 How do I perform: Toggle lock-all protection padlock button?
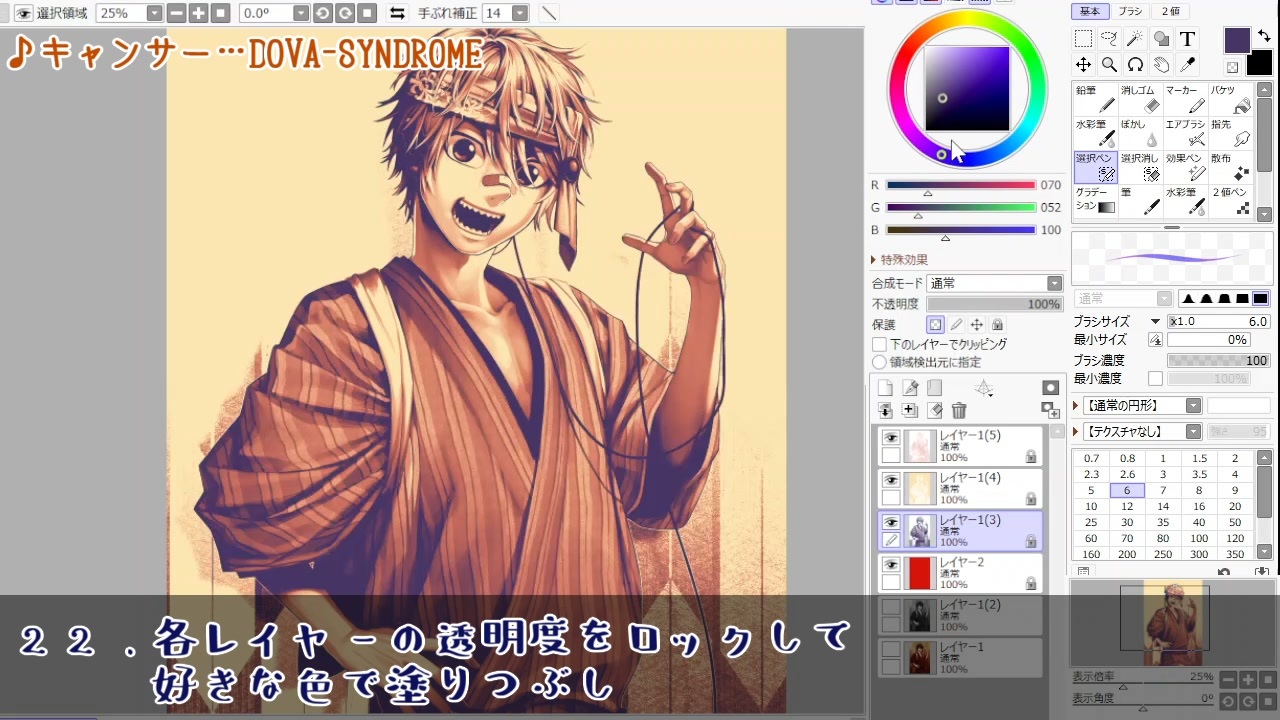pos(997,325)
